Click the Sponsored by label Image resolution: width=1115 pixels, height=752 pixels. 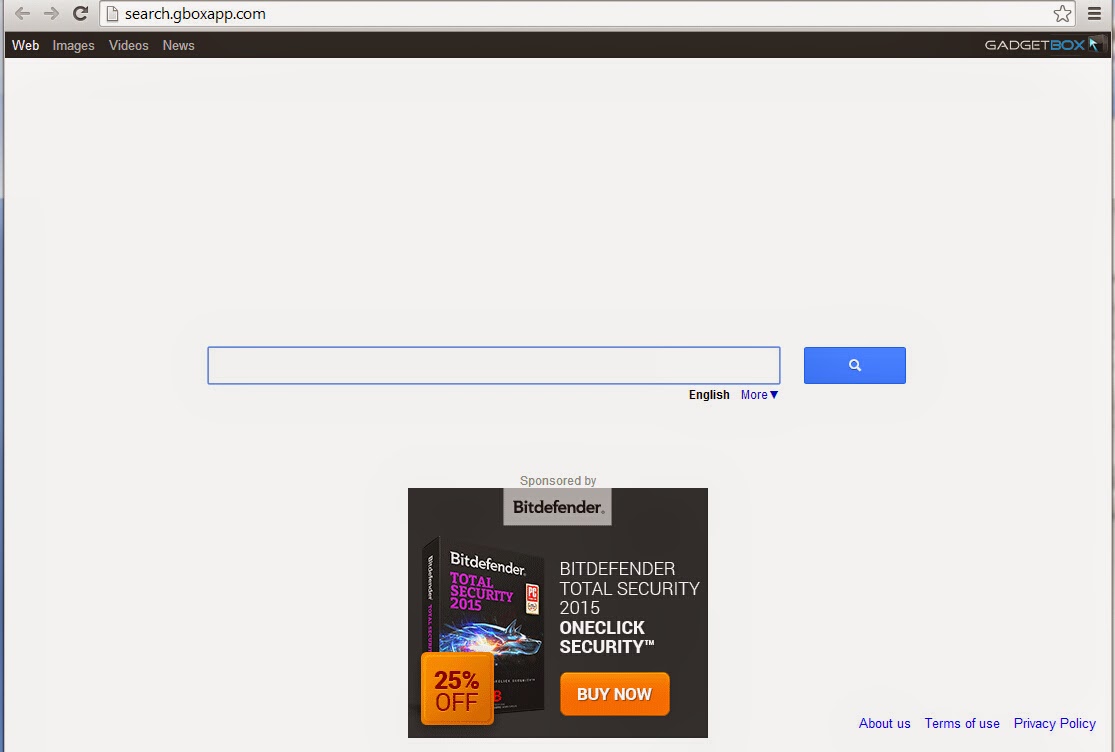click(558, 480)
